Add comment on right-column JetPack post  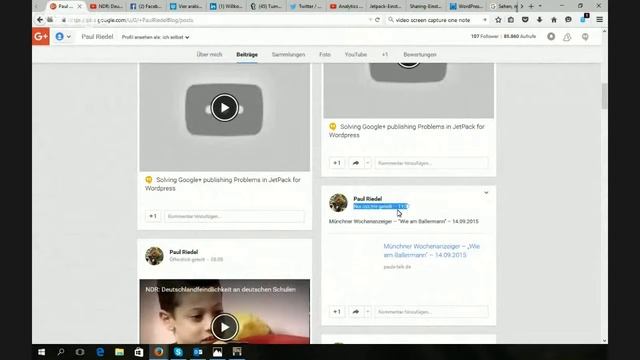click(x=431, y=163)
